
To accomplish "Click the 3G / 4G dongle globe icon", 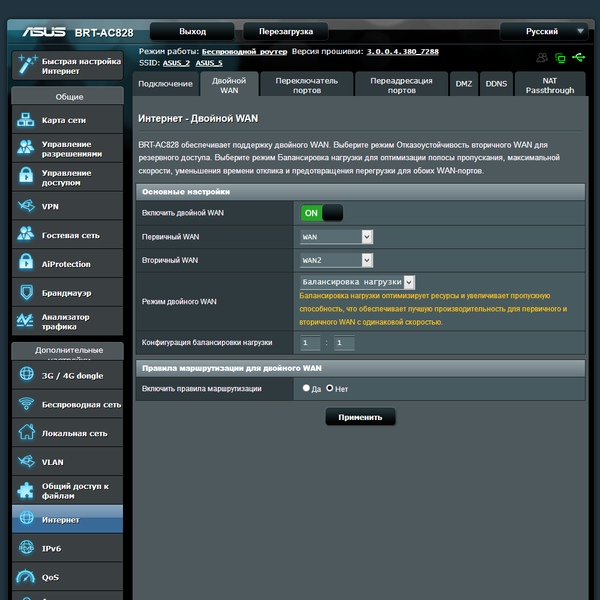I will click(26, 374).
